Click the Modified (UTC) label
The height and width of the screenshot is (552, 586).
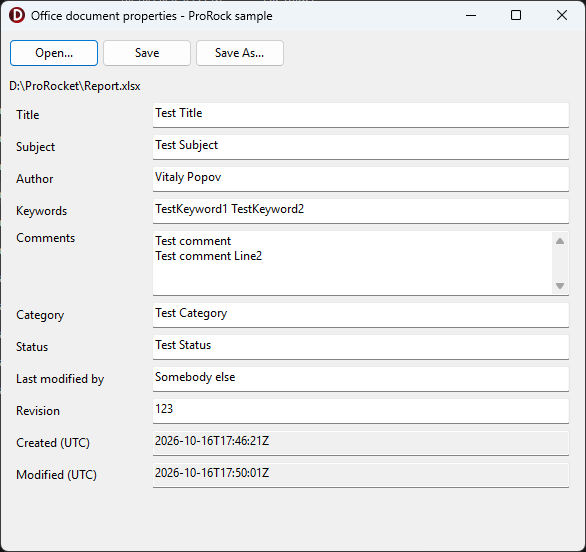tap(56, 475)
